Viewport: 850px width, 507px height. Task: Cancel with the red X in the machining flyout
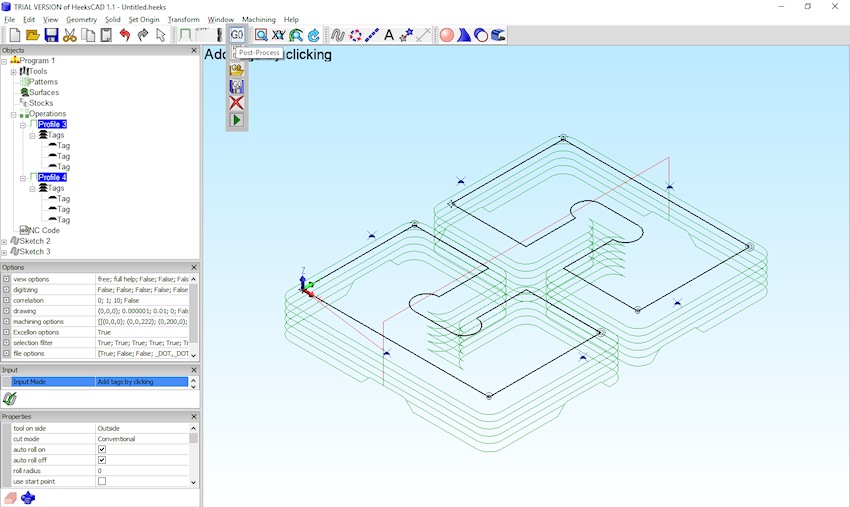click(x=237, y=103)
